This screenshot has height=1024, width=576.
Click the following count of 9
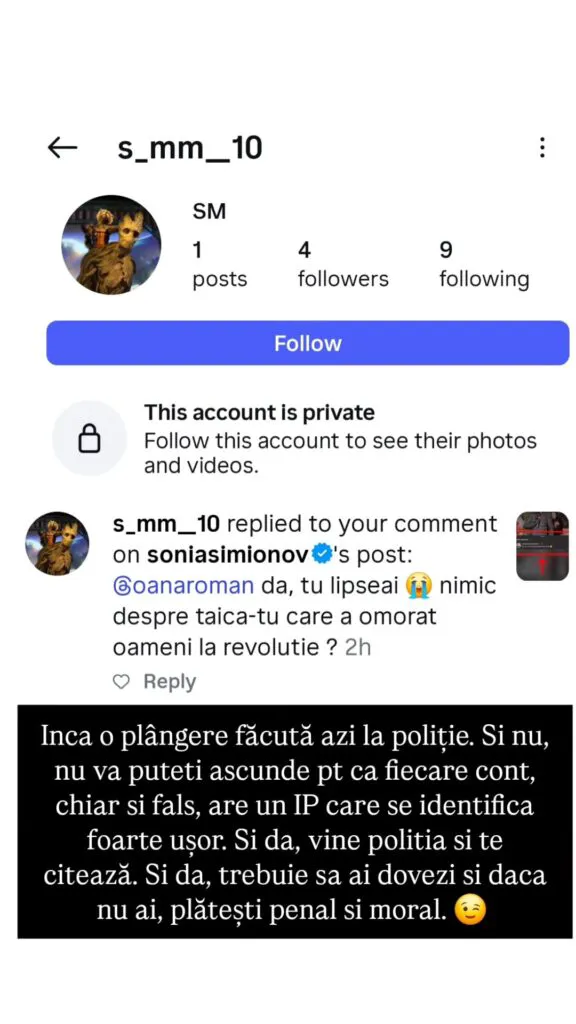(484, 263)
